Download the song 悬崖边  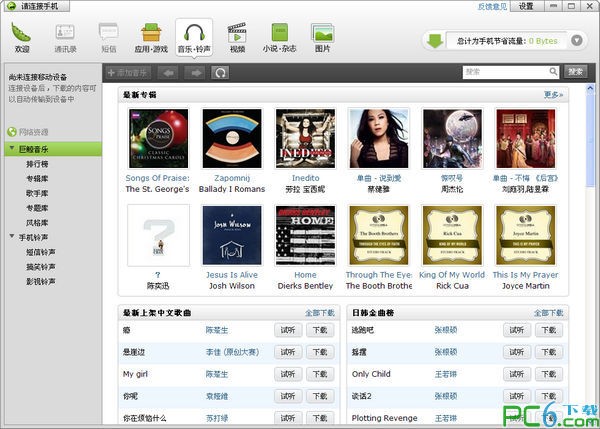click(320, 352)
